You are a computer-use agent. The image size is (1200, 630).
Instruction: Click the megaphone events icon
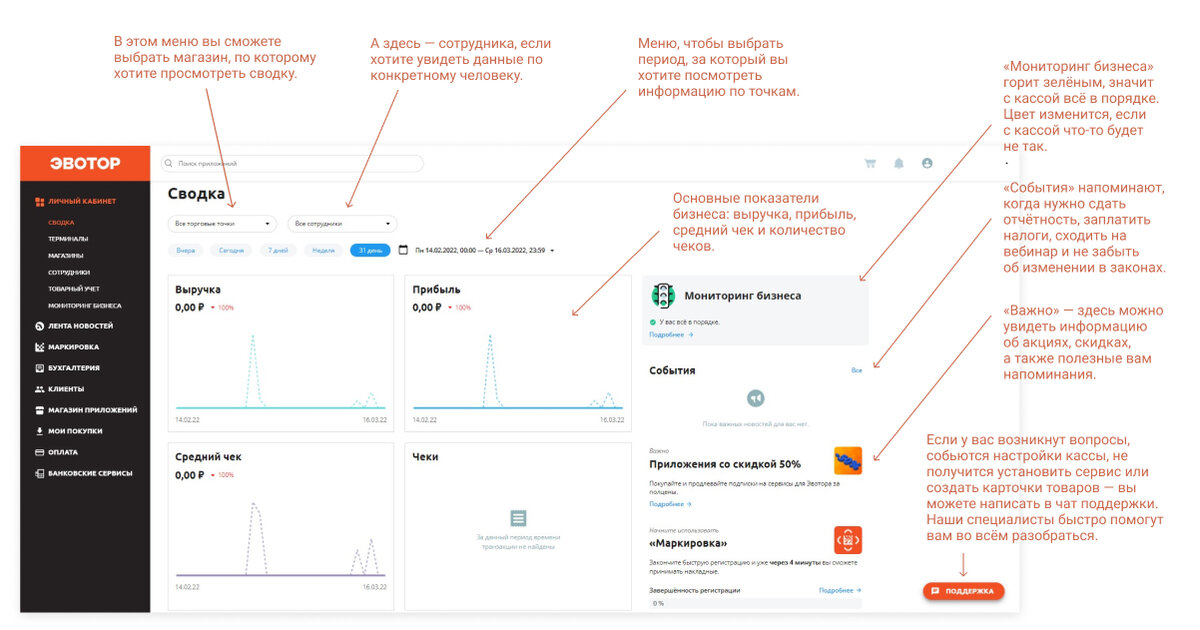[757, 398]
